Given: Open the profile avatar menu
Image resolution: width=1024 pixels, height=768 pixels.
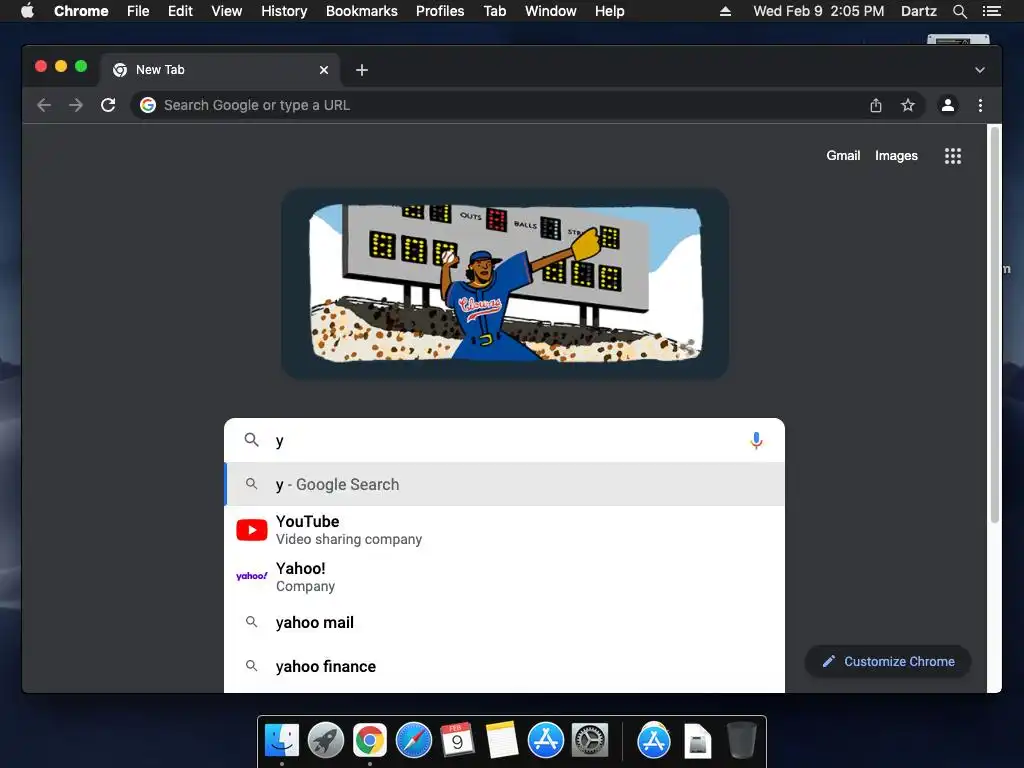Looking at the screenshot, I should [x=948, y=105].
